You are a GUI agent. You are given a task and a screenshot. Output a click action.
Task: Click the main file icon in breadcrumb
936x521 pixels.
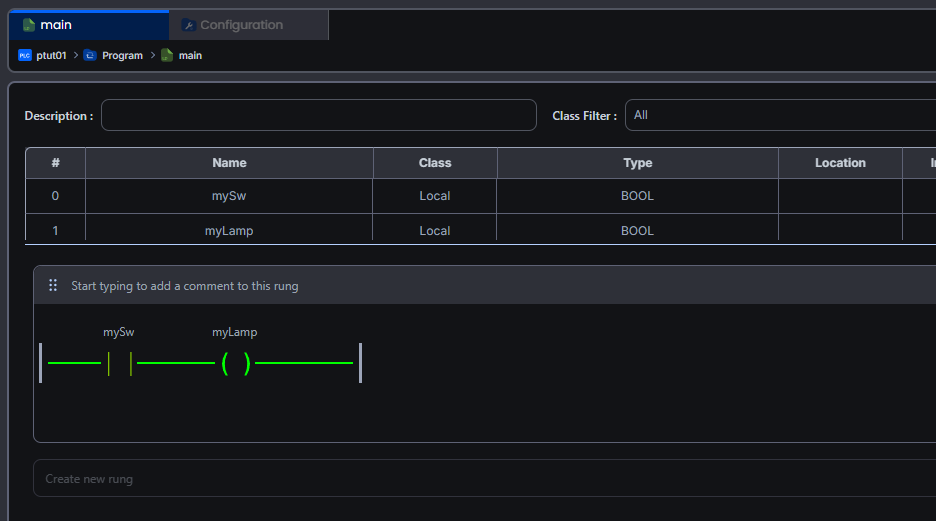coord(167,56)
